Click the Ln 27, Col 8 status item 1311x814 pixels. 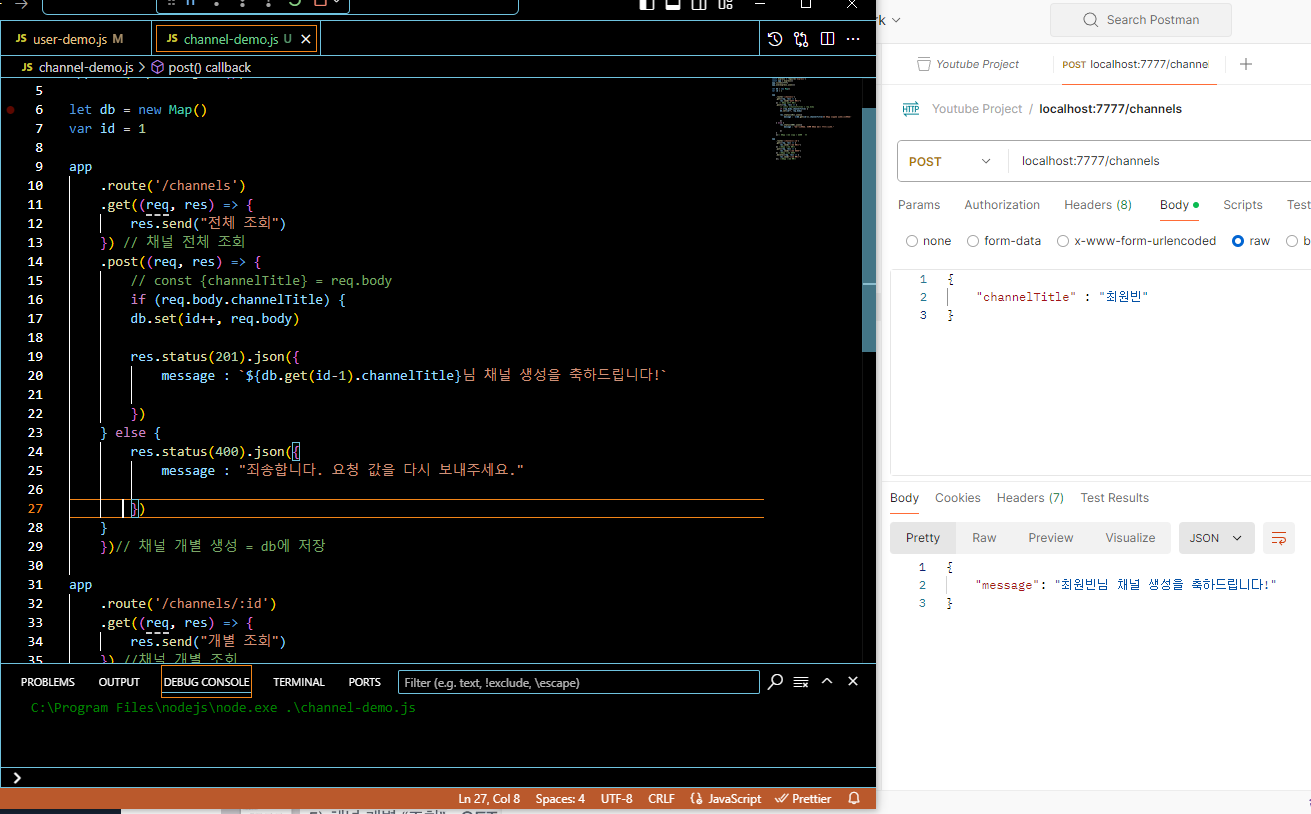[x=489, y=799]
